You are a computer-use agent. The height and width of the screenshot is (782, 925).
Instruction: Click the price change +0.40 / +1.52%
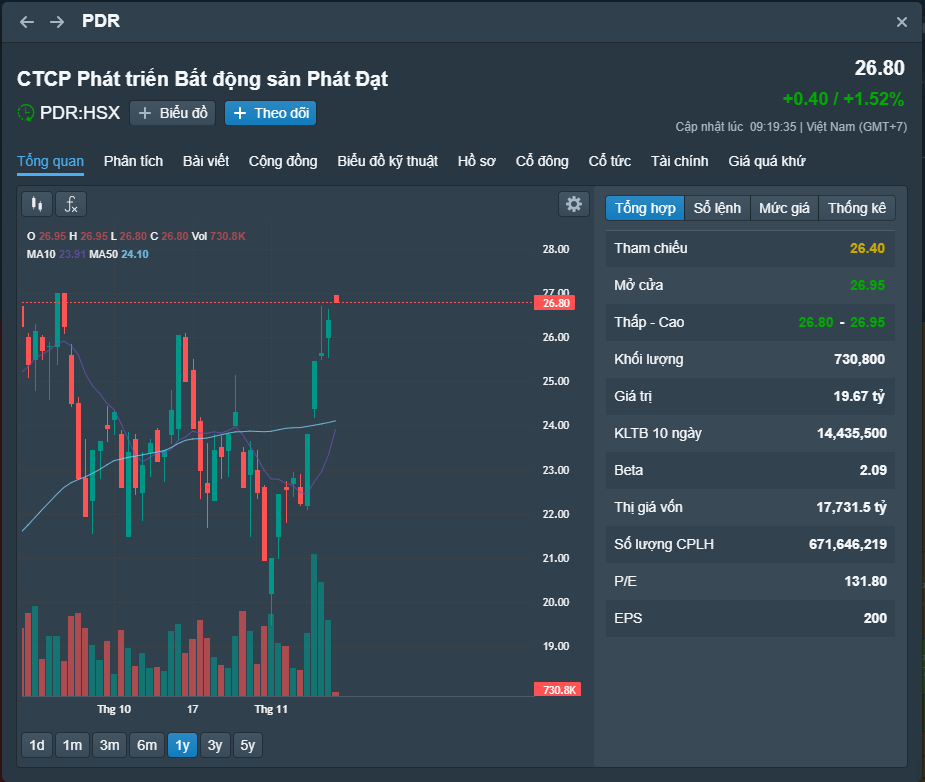[x=843, y=98]
